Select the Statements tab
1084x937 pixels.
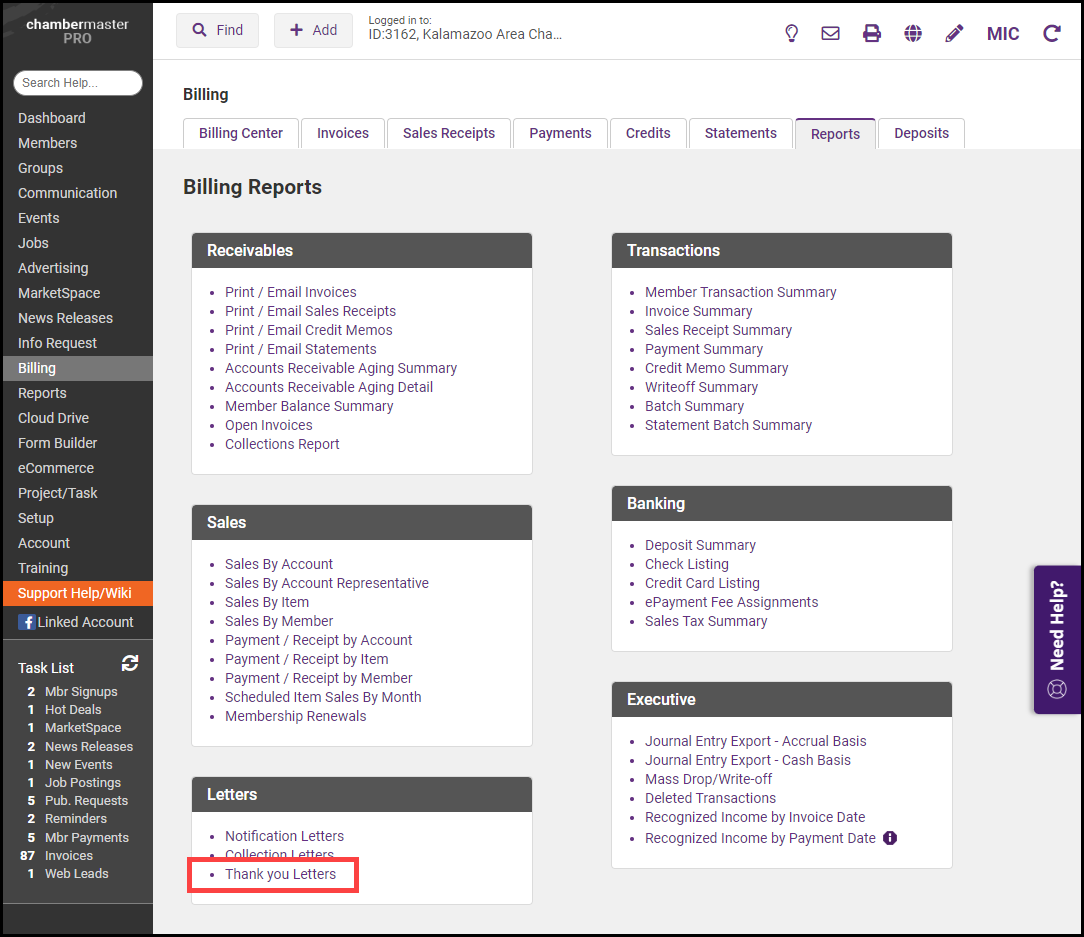coord(740,133)
